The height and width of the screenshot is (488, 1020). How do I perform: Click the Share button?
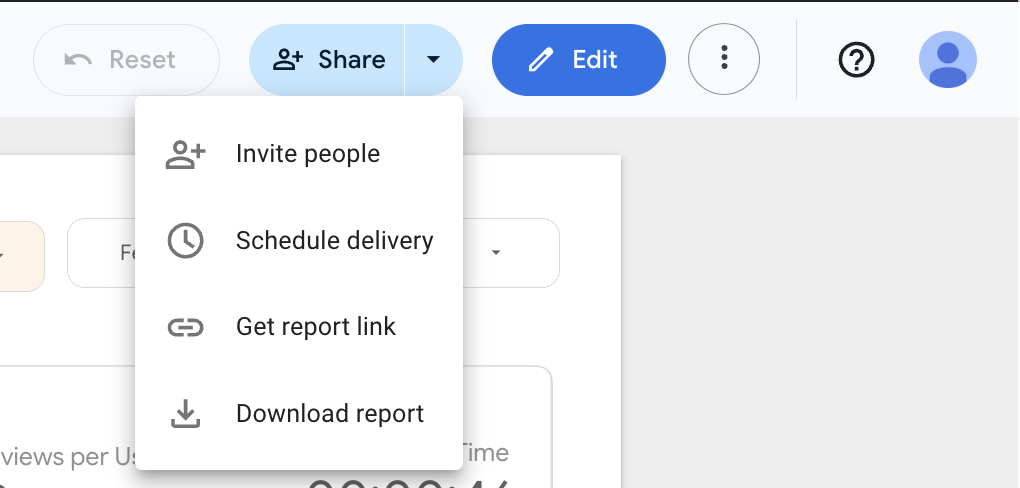pos(327,60)
